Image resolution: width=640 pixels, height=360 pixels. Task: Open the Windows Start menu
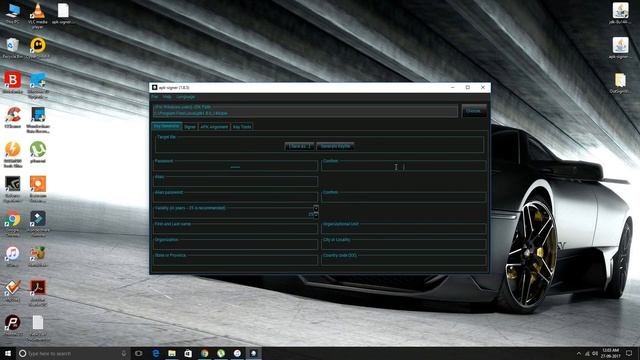pyautogui.click(x=8, y=353)
